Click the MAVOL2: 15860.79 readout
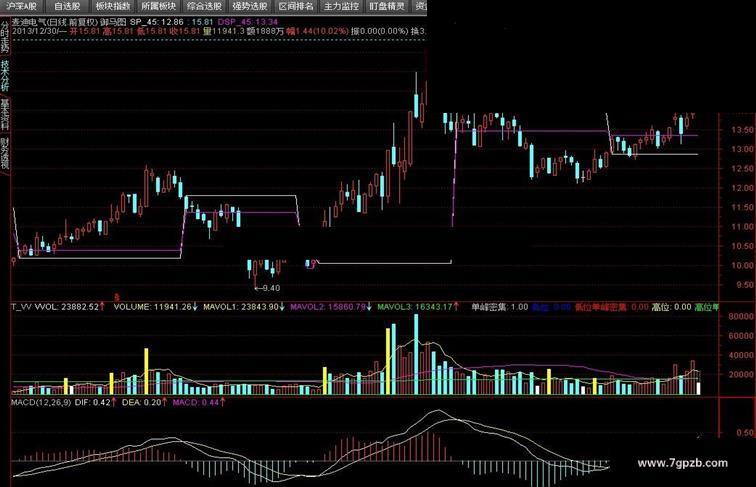The image size is (756, 487). tap(328, 307)
